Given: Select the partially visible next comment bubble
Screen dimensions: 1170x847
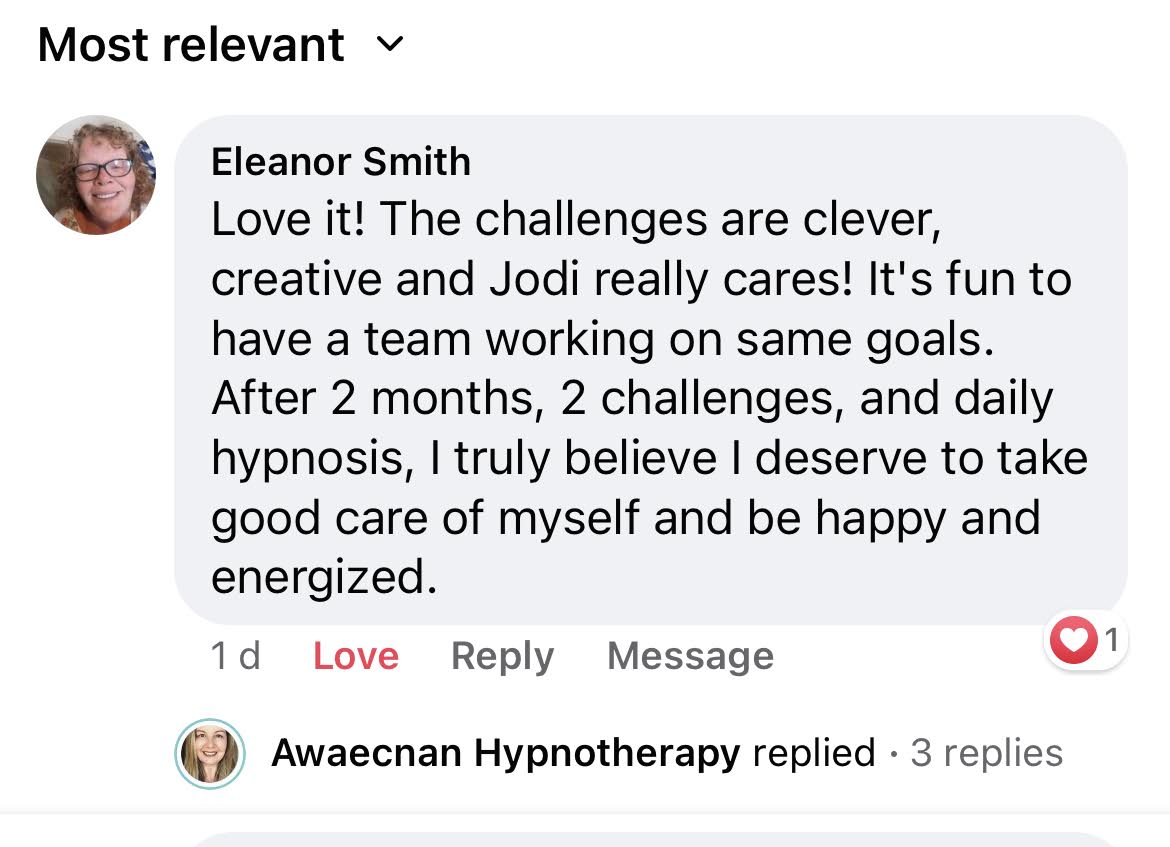Looking at the screenshot, I should click(x=651, y=840).
